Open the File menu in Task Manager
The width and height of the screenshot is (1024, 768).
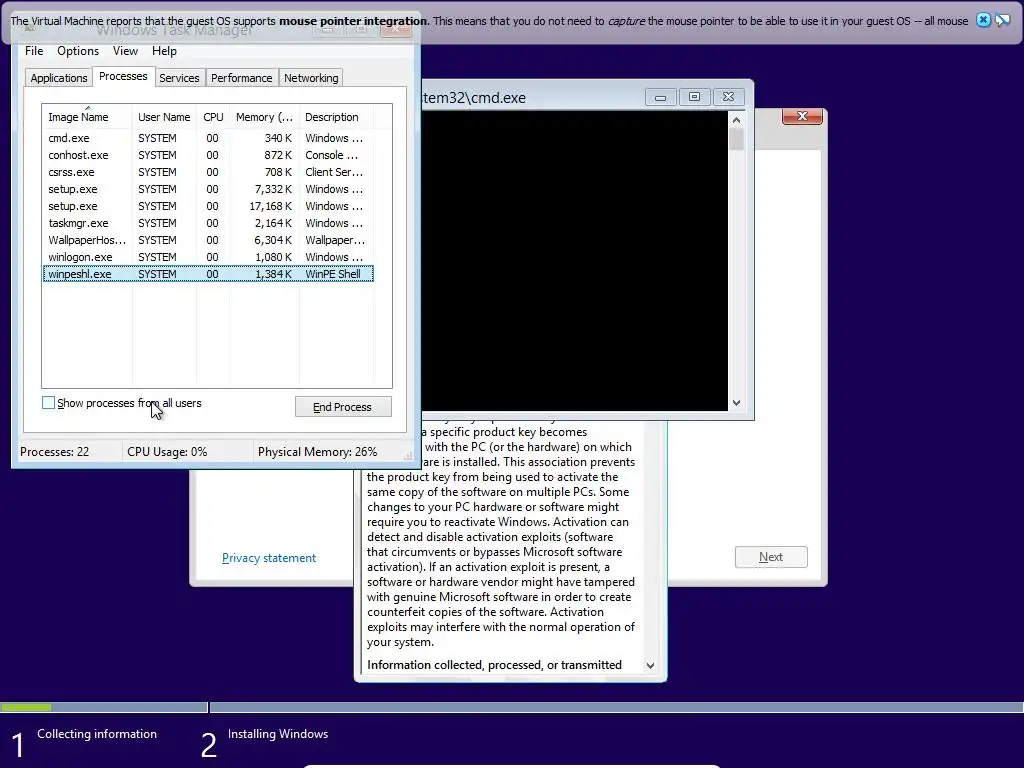34,51
